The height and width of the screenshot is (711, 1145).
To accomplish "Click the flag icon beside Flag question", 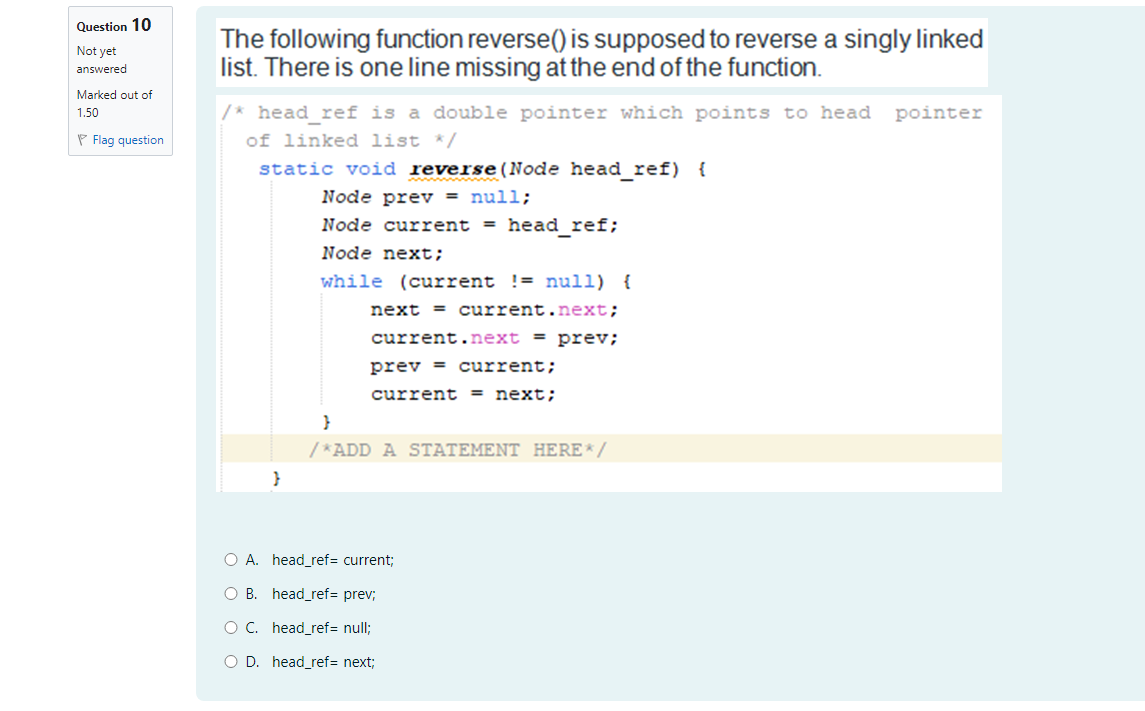I will (80, 139).
